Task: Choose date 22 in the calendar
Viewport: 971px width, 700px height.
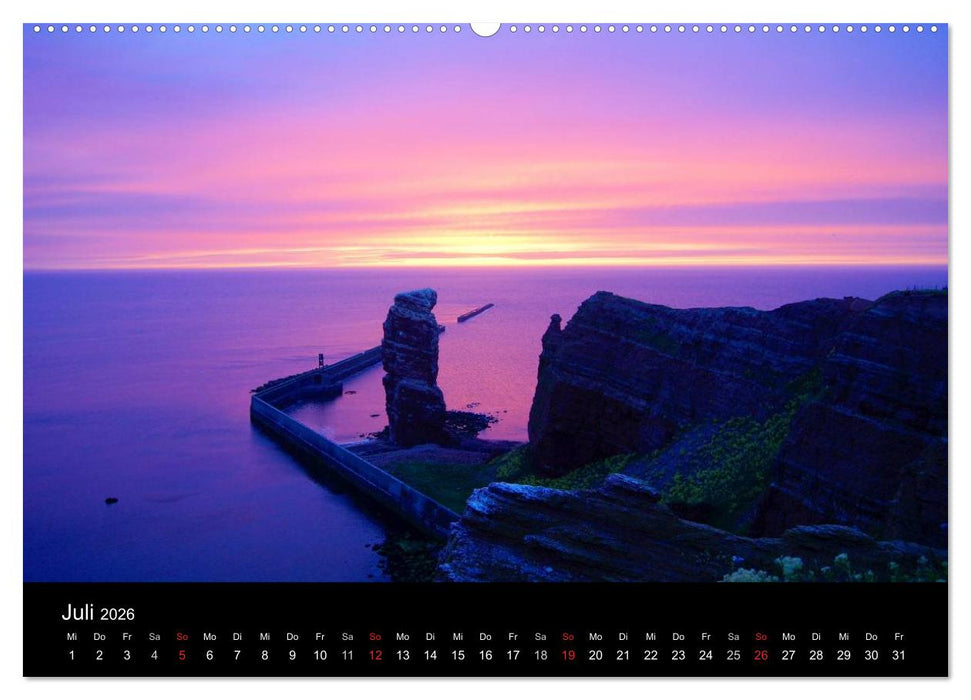Action: click(650, 655)
